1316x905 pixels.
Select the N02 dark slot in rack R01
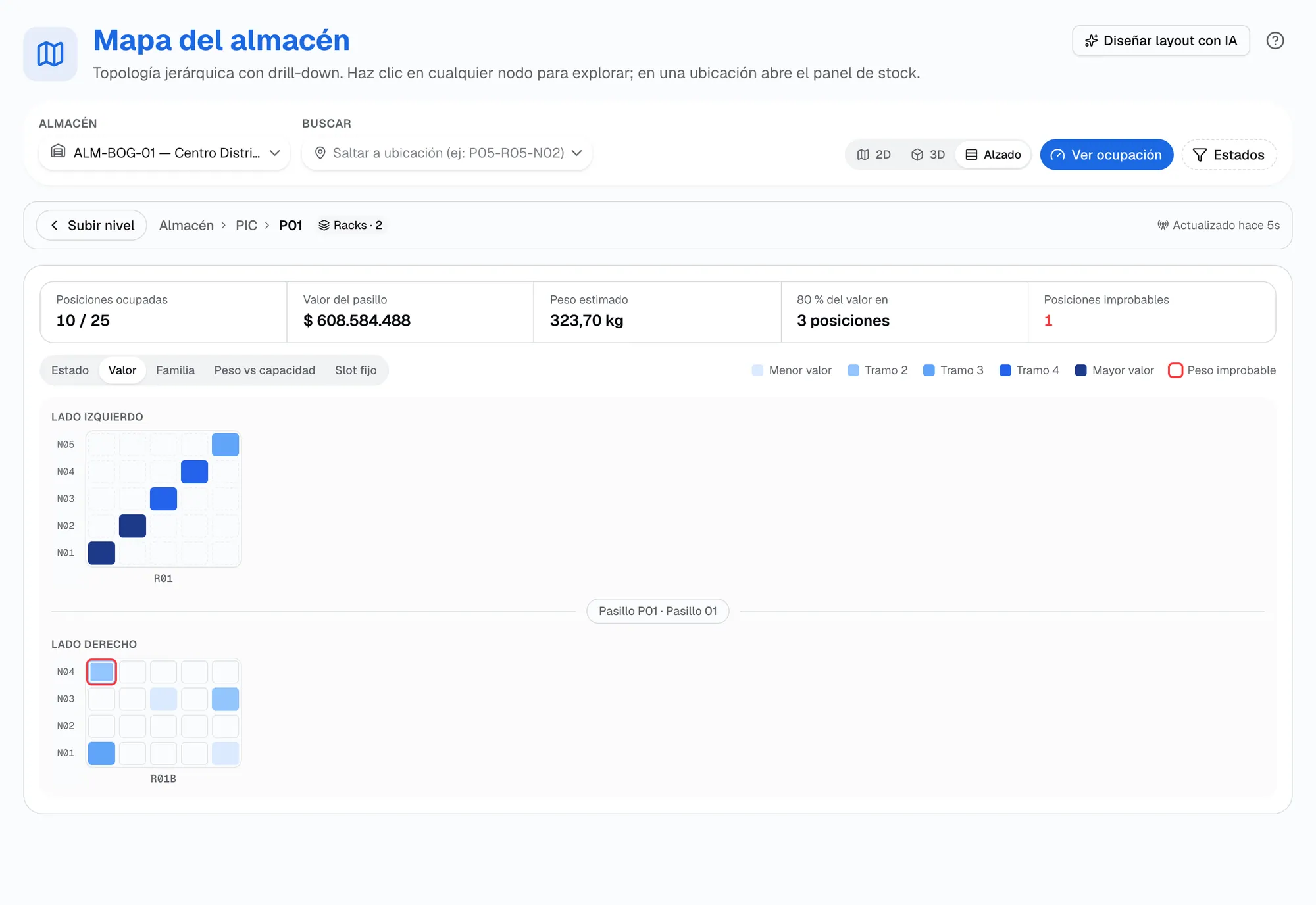click(x=132, y=526)
